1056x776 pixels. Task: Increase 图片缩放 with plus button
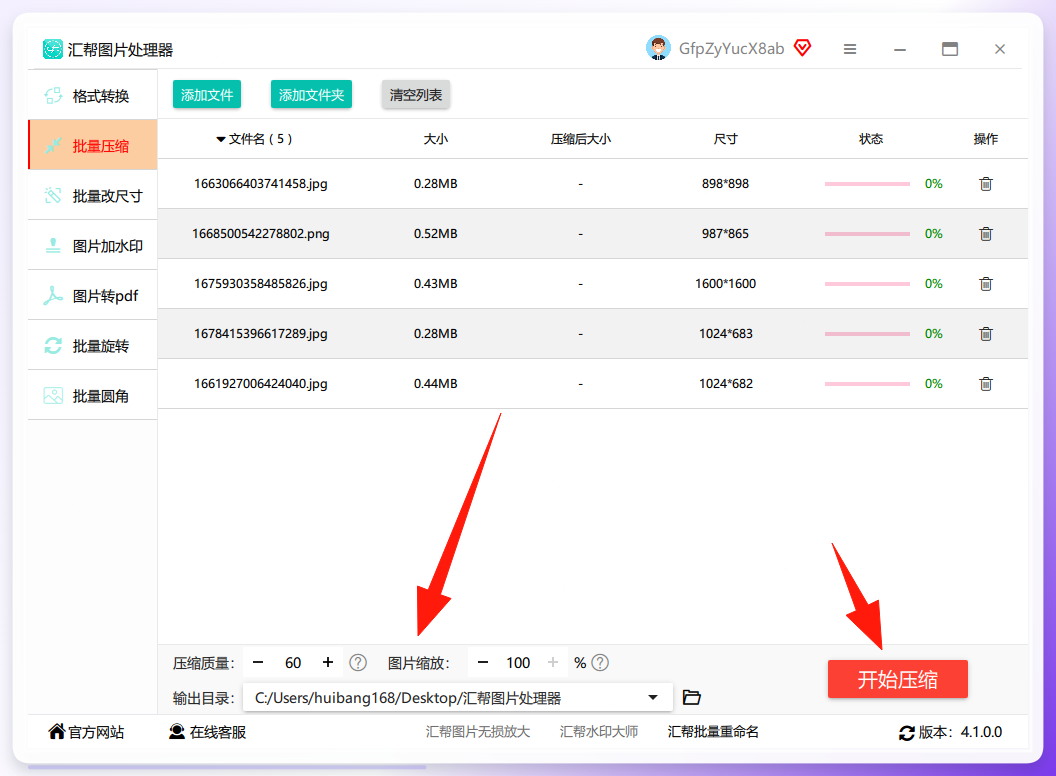[x=553, y=663]
